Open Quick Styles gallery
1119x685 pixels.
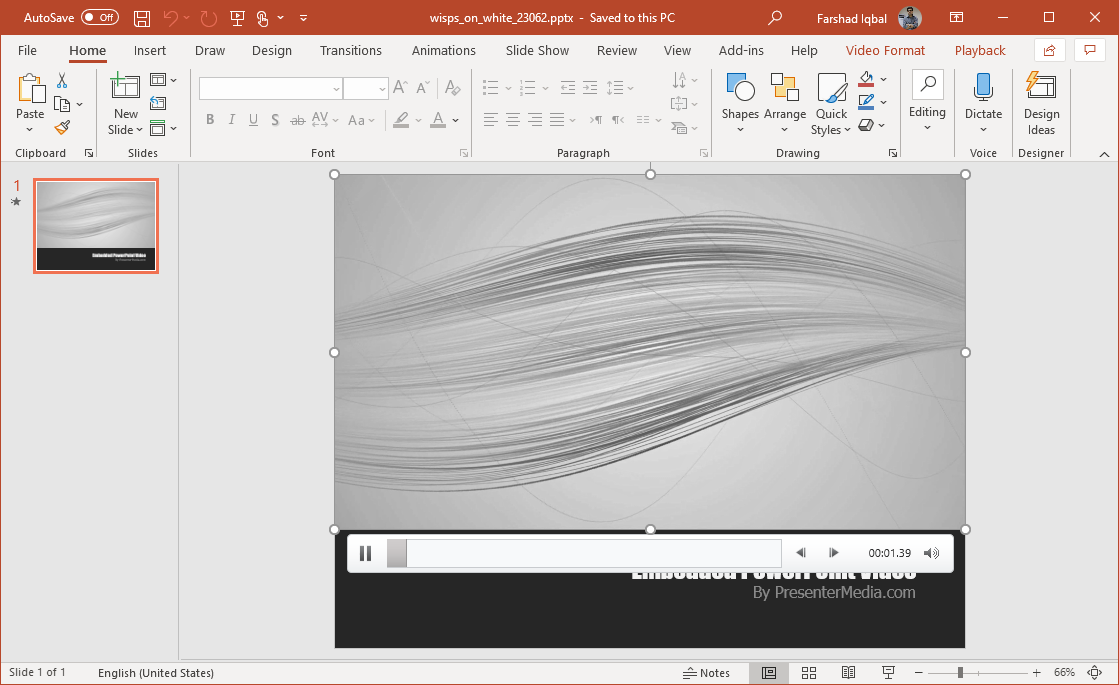point(831,103)
